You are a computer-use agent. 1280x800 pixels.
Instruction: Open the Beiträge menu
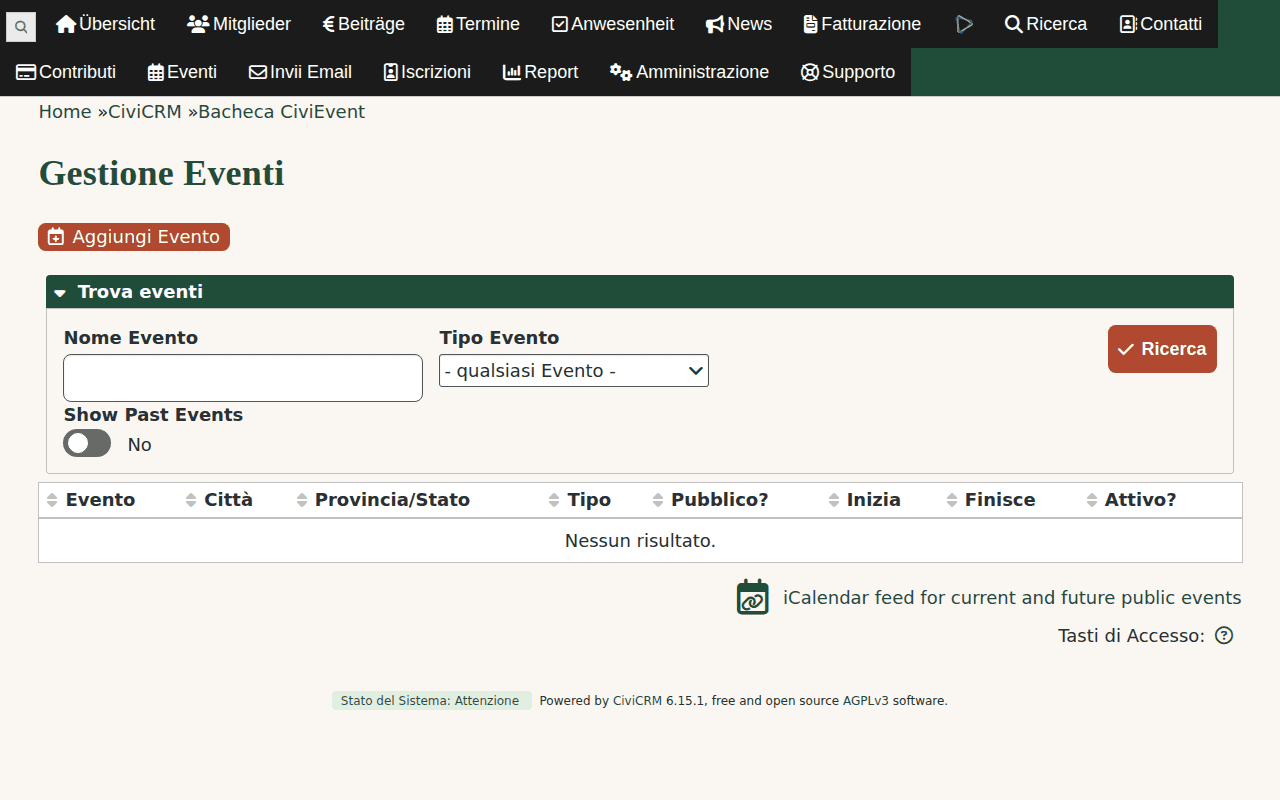click(x=364, y=24)
